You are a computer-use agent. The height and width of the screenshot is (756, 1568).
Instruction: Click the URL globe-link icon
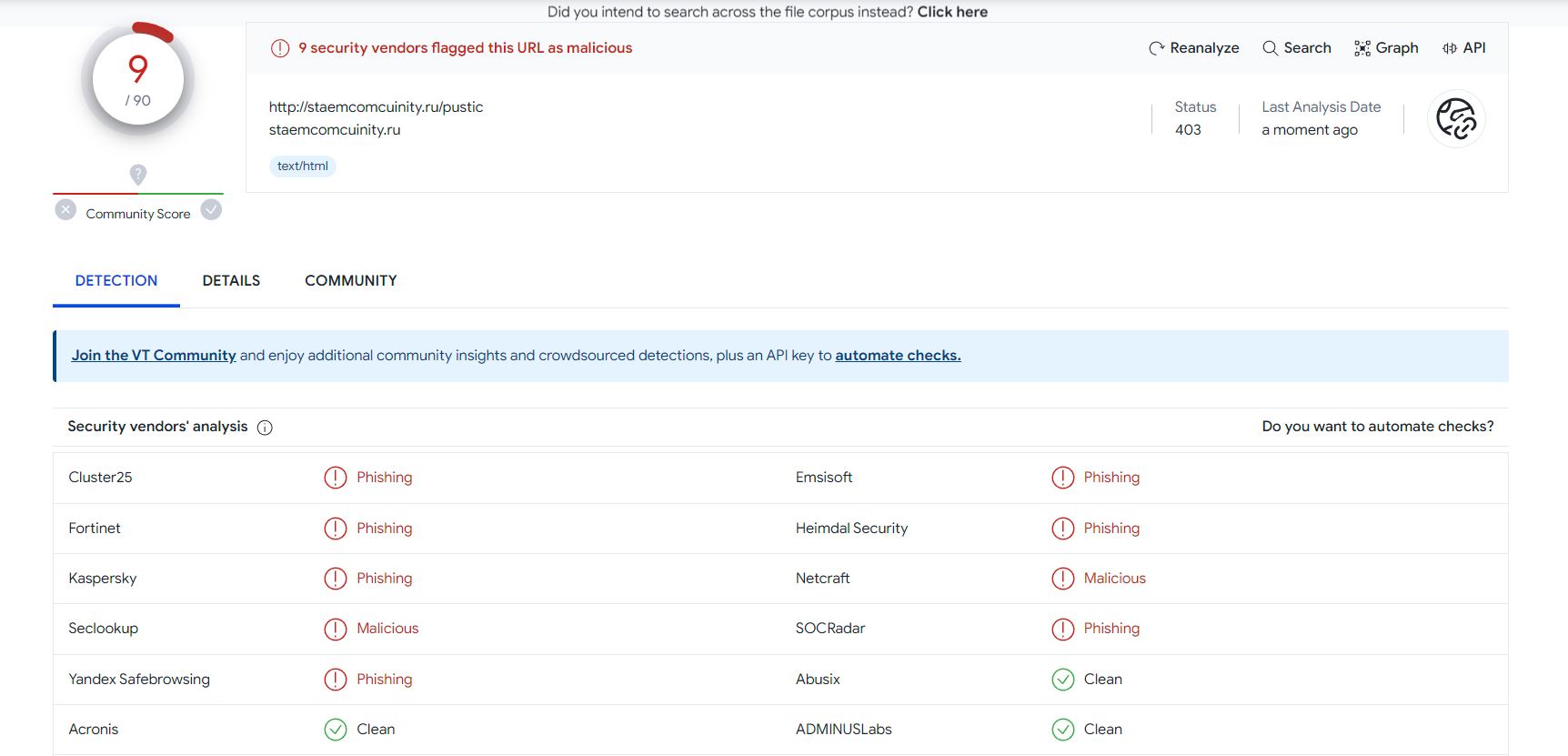click(x=1455, y=119)
